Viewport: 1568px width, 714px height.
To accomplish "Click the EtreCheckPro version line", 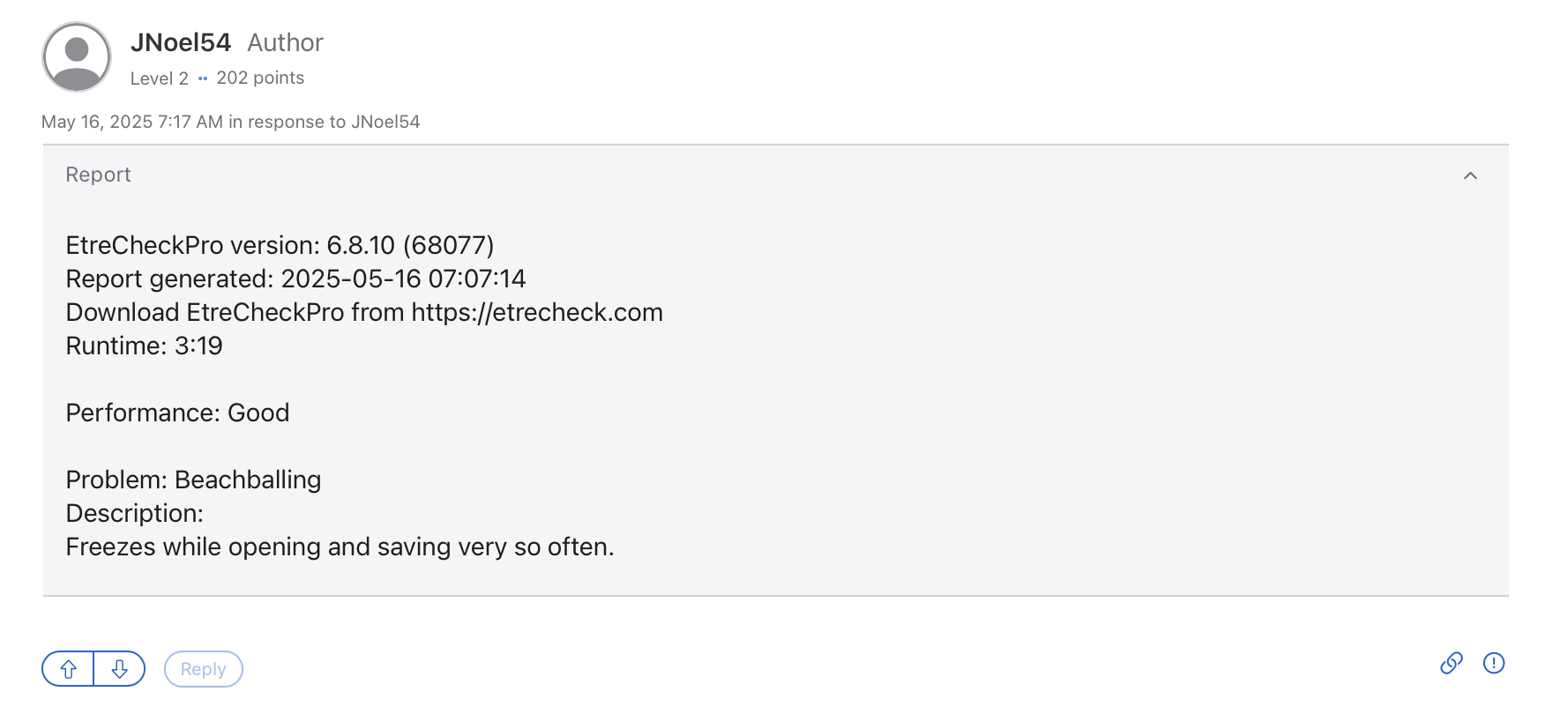I will [x=280, y=245].
